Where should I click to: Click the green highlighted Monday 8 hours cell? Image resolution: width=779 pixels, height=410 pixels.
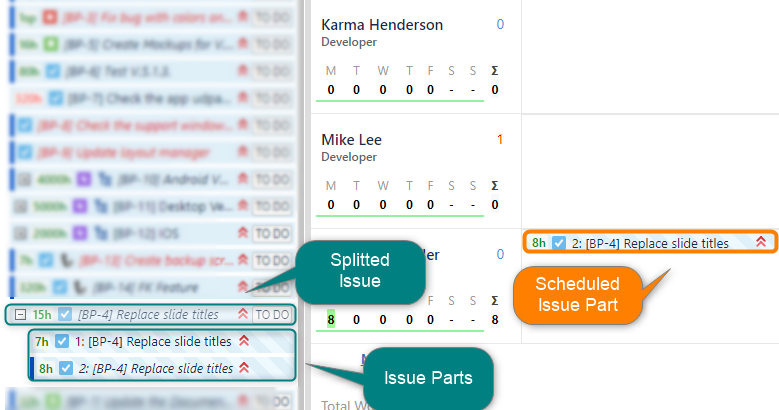(331, 319)
